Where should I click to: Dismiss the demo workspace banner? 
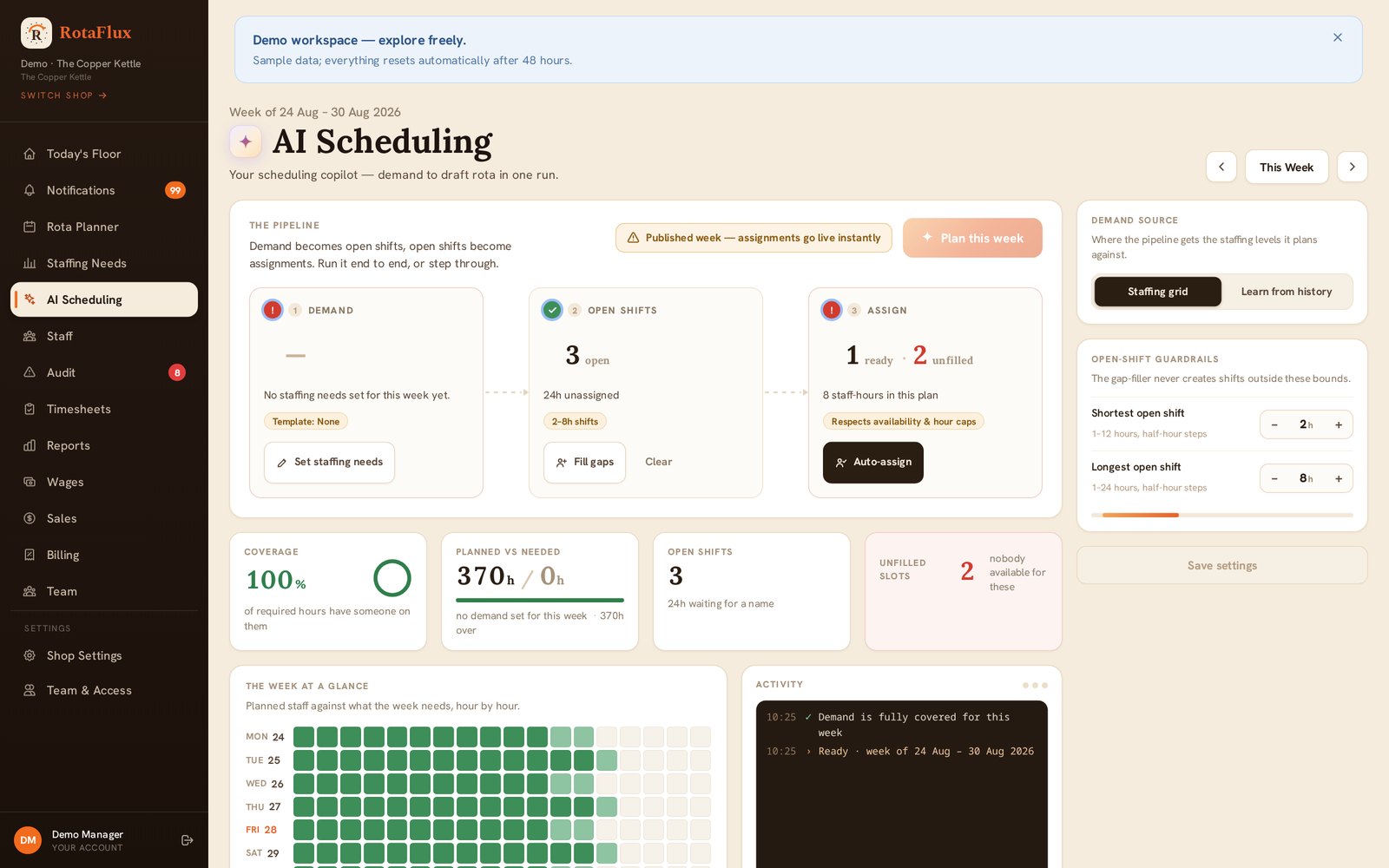pyautogui.click(x=1338, y=37)
